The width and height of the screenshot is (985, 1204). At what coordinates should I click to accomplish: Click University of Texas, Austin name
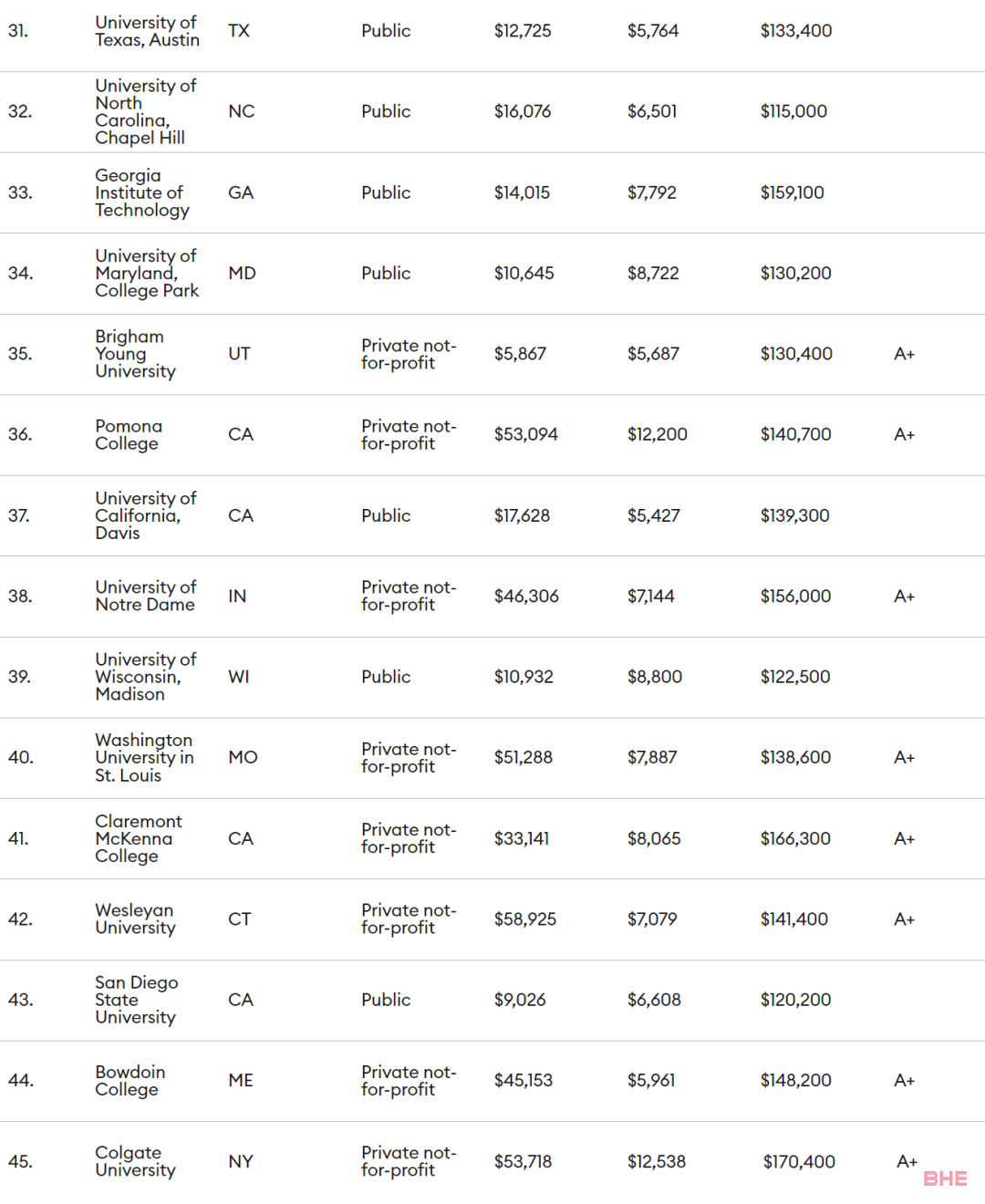pyautogui.click(x=147, y=31)
